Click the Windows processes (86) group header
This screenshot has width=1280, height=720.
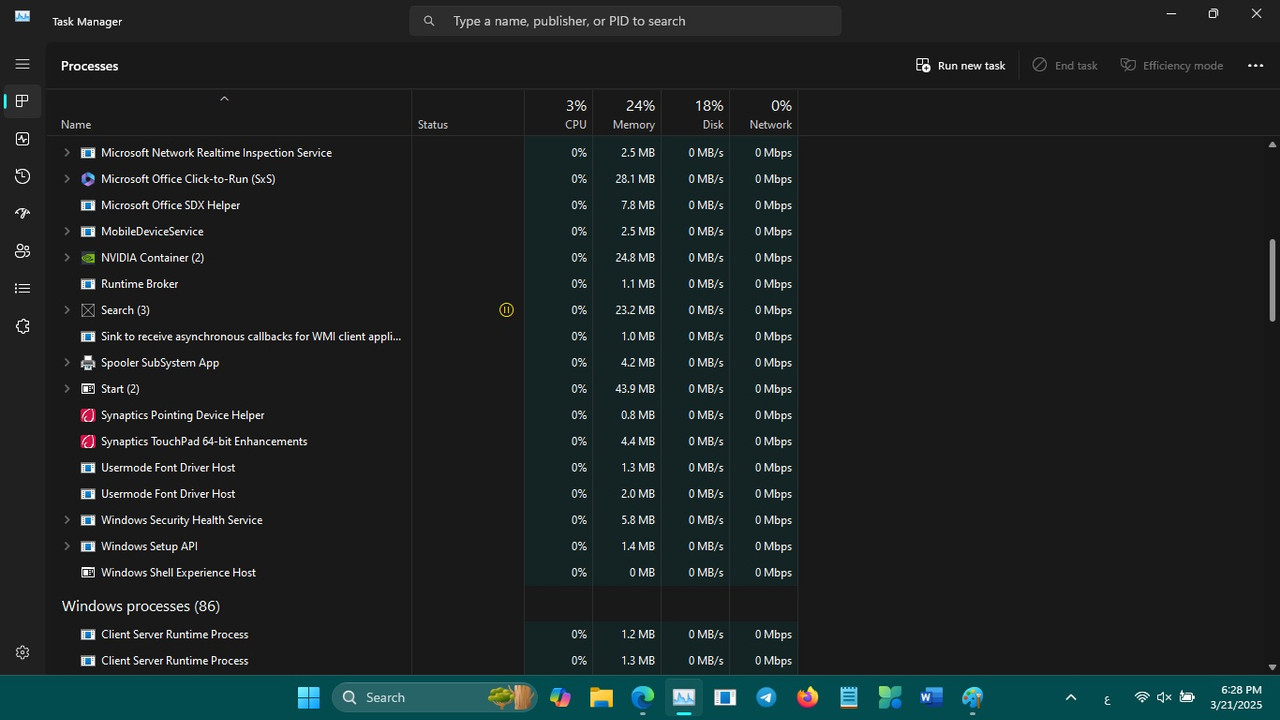[141, 606]
